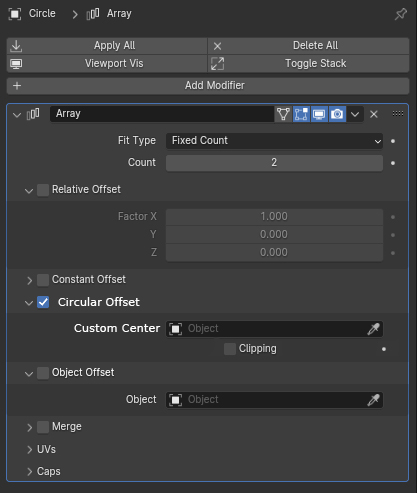The height and width of the screenshot is (493, 417).
Task: Expand the UVs section
Action: pyautogui.click(x=29, y=450)
